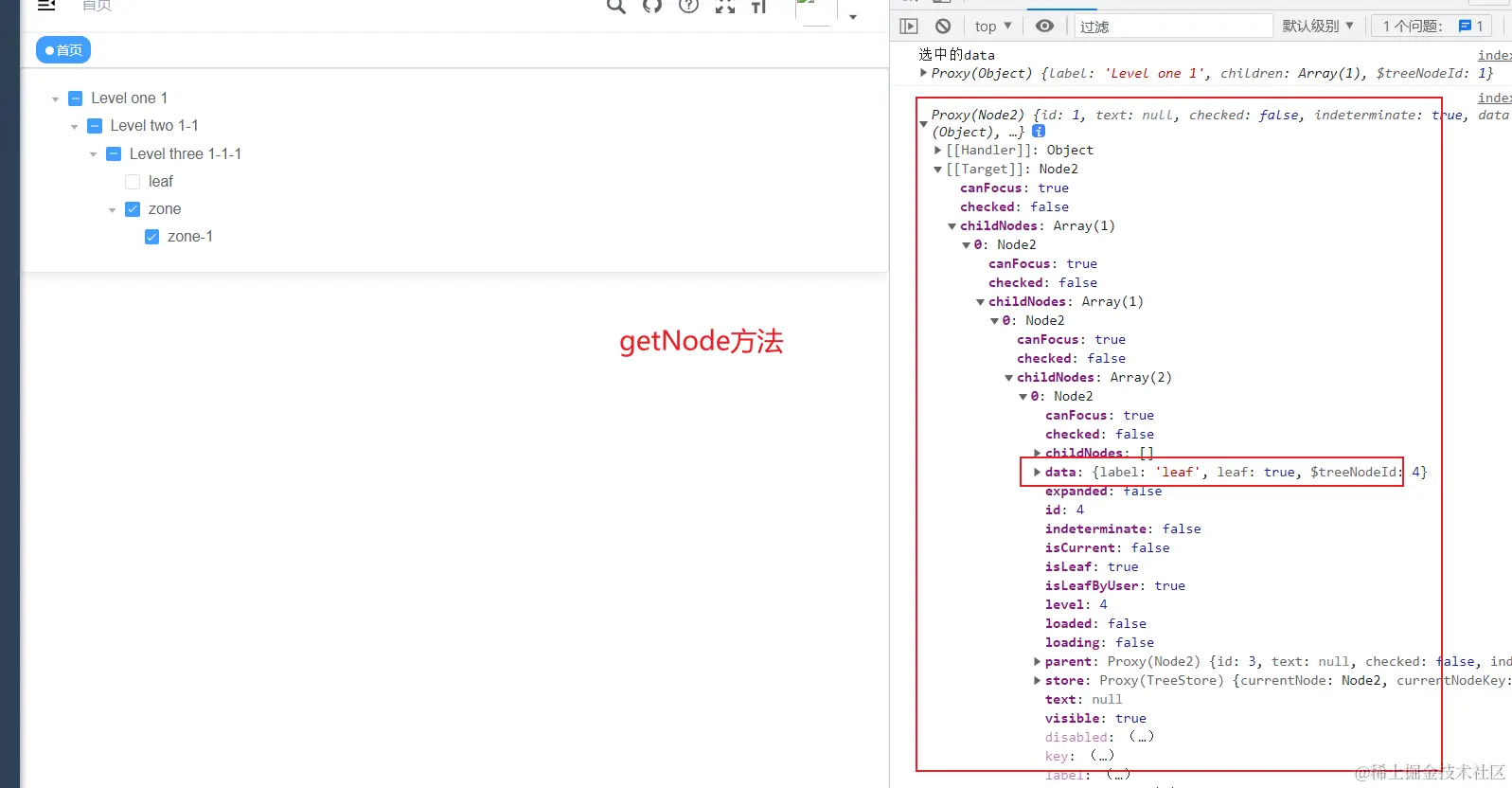Click the isLeafByUser: true property
This screenshot has width=1512, height=788.
click(x=1115, y=585)
